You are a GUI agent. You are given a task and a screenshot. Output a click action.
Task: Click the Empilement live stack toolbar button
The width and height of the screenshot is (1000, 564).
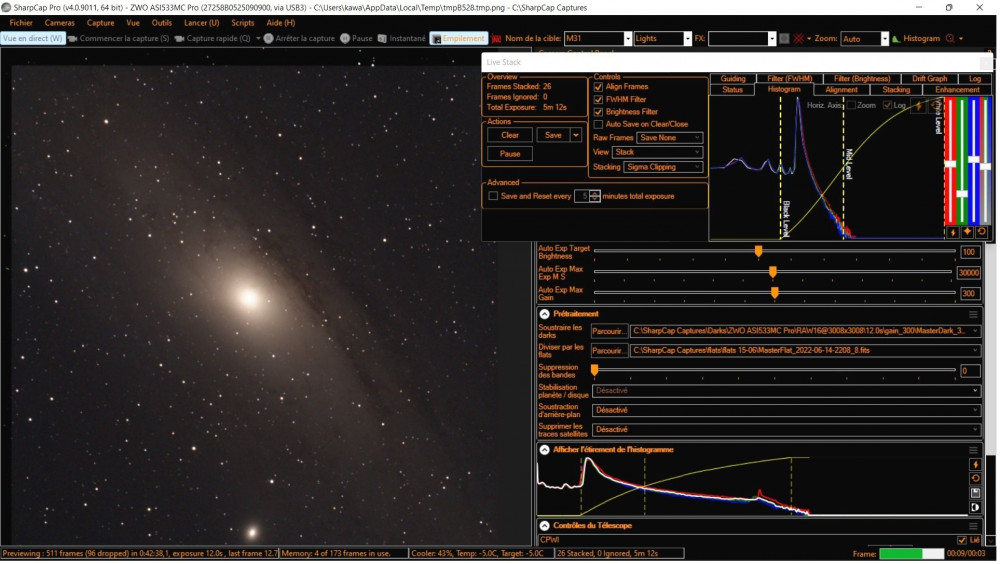pyautogui.click(x=459, y=38)
